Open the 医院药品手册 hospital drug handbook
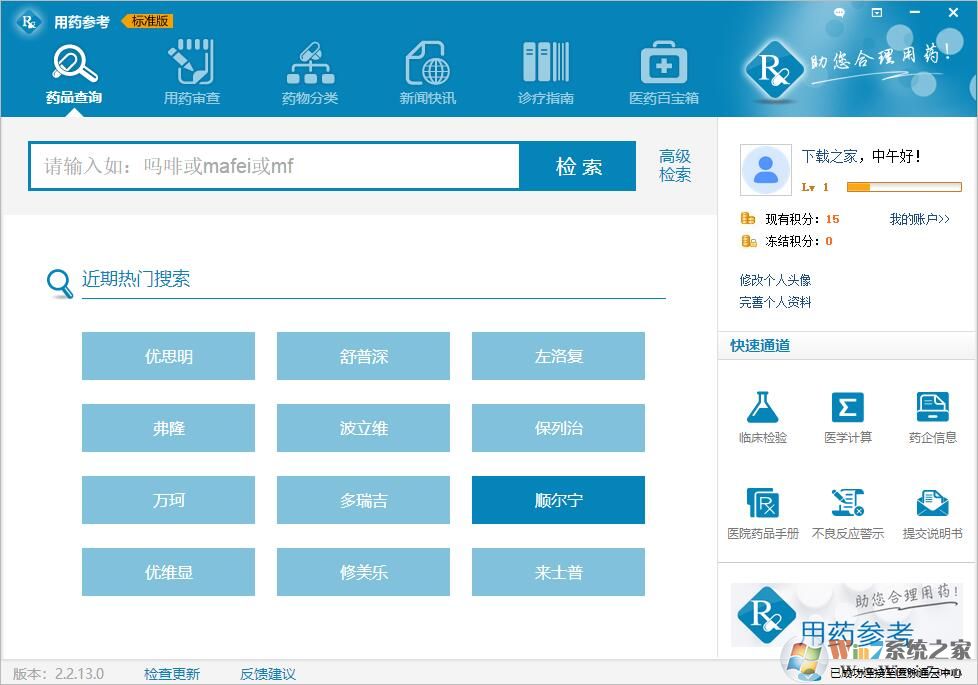The width and height of the screenshot is (978, 685). 763,513
